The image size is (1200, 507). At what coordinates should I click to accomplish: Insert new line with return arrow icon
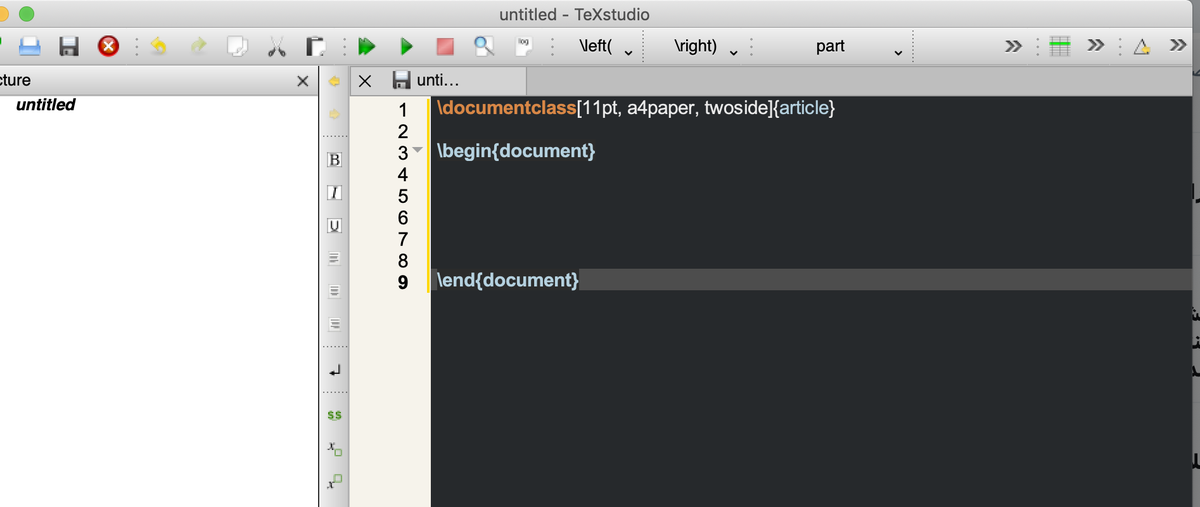tap(335, 369)
